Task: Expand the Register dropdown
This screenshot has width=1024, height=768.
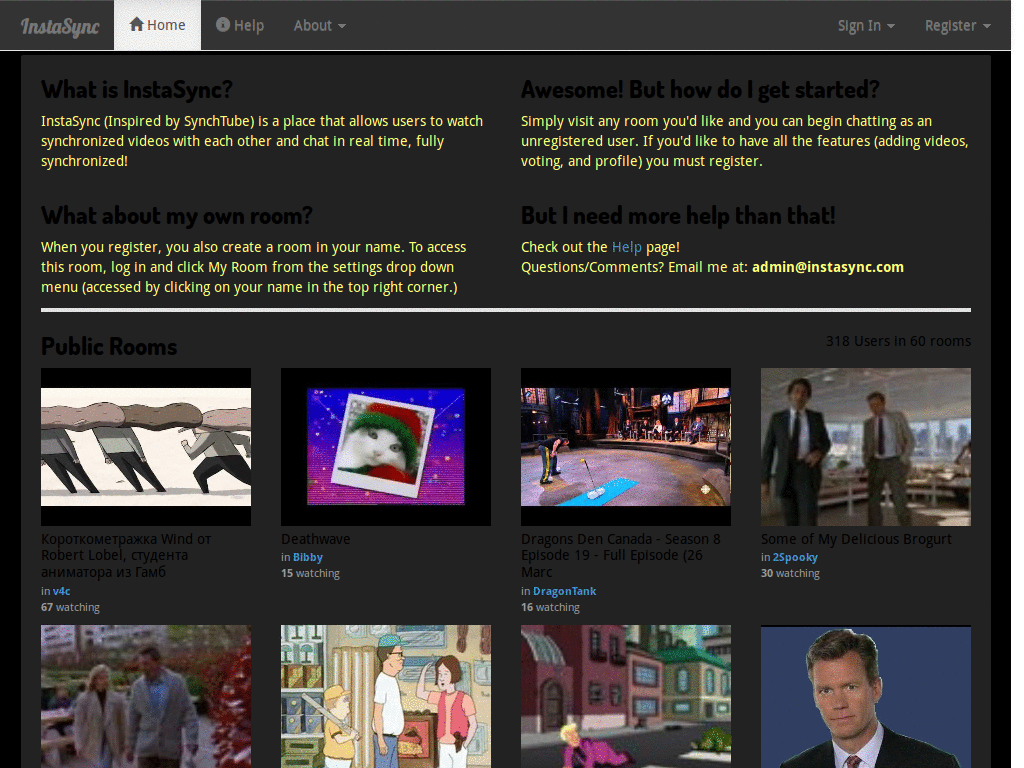Action: 957,26
